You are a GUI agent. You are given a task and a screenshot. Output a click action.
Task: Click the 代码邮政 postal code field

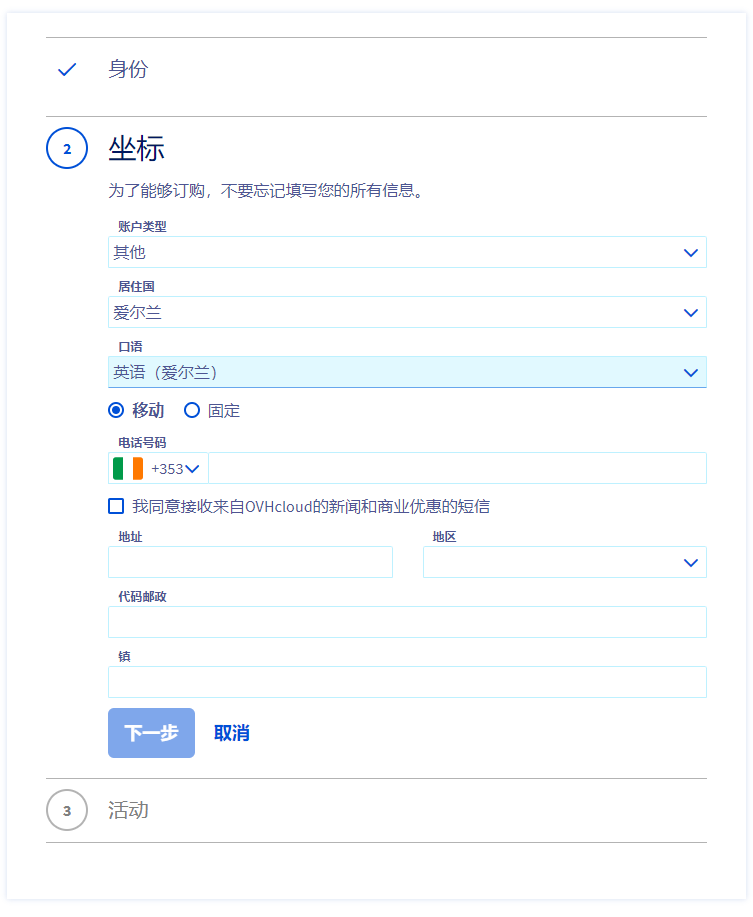407,623
